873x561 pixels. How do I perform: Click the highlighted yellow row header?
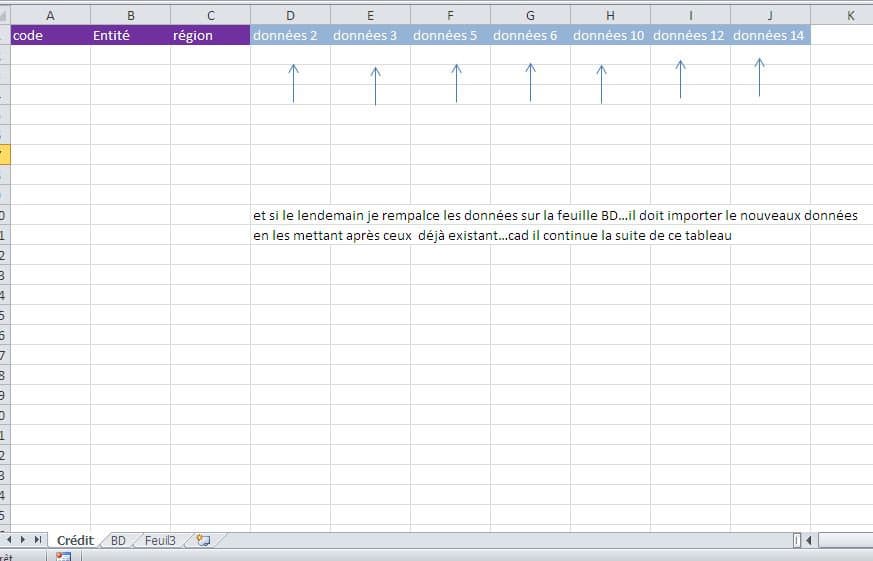click(x=5, y=154)
